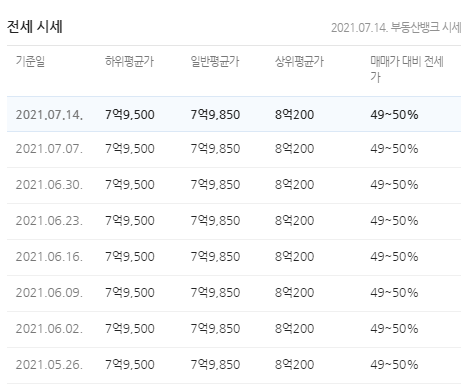
Task: Click 8억200 in the 2021.06.02. row
Action: pyautogui.click(x=294, y=329)
